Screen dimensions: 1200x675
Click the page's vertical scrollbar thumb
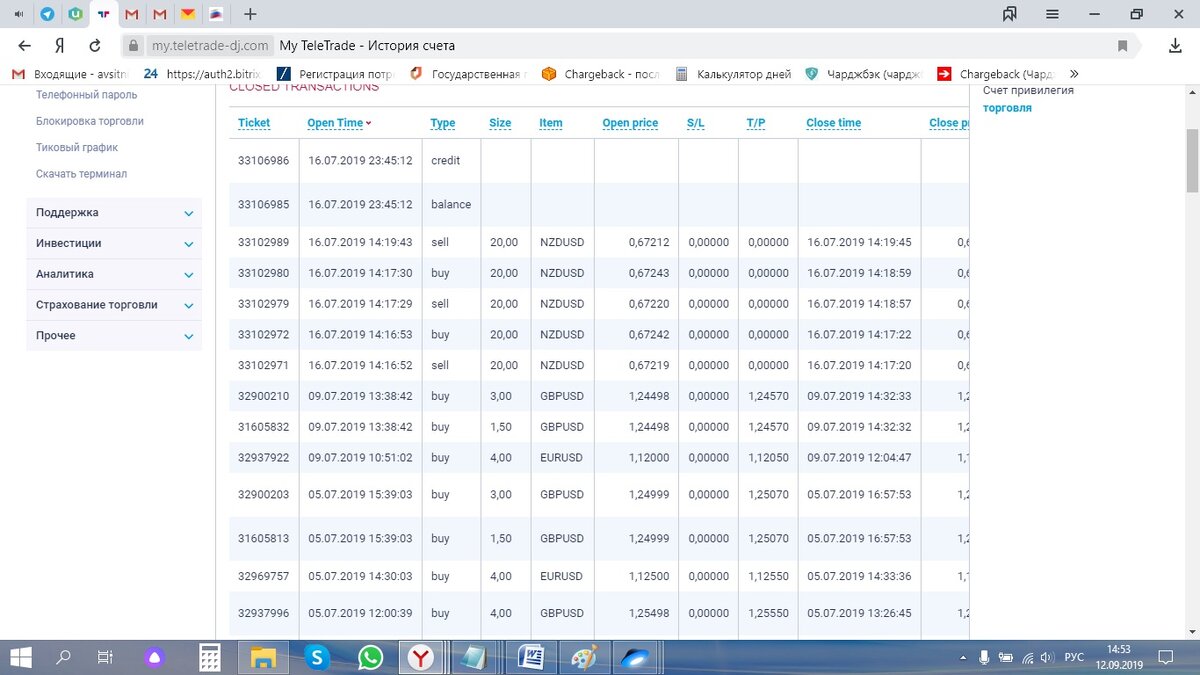pyautogui.click(x=1192, y=160)
